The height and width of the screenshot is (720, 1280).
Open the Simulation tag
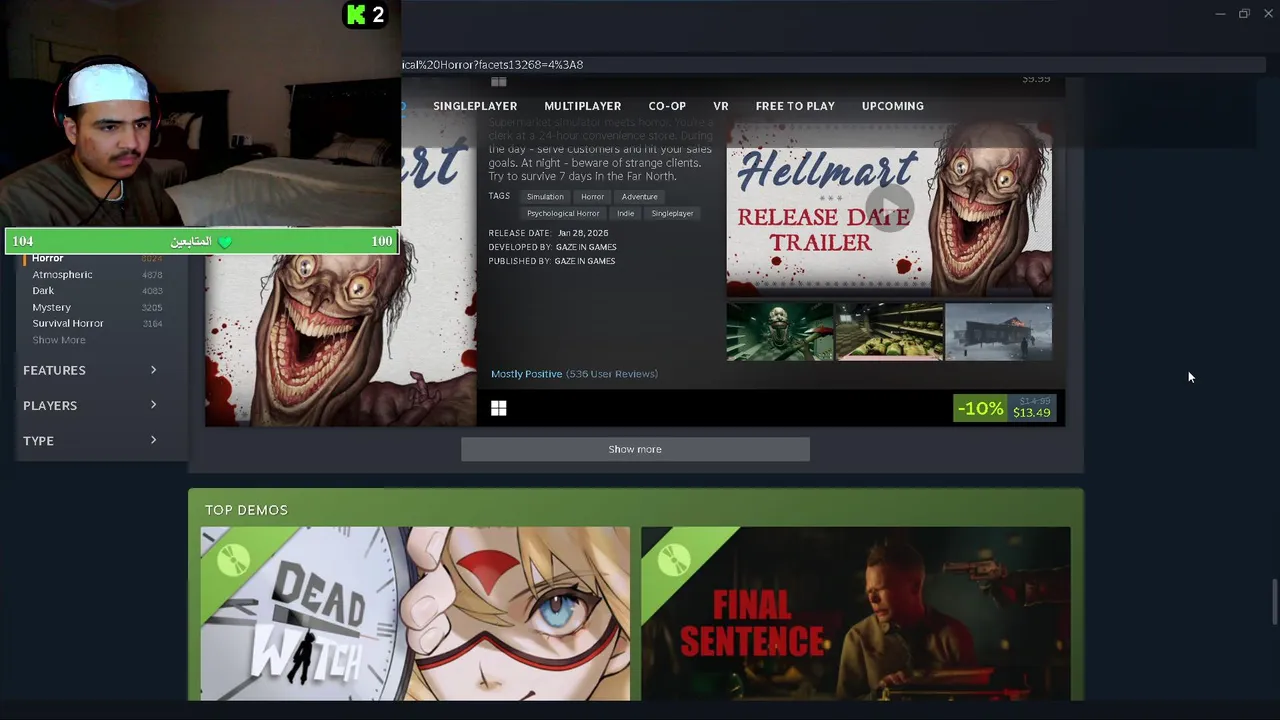(545, 197)
